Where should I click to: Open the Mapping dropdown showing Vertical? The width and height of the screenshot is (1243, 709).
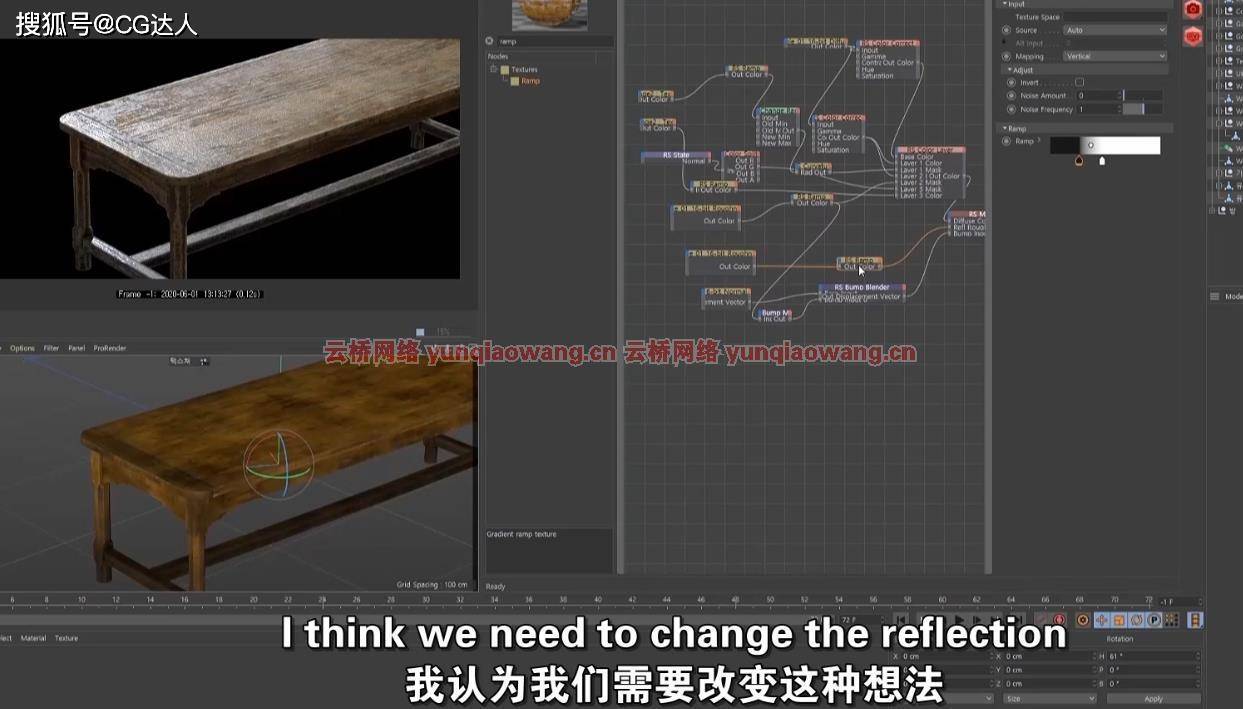coord(1115,55)
